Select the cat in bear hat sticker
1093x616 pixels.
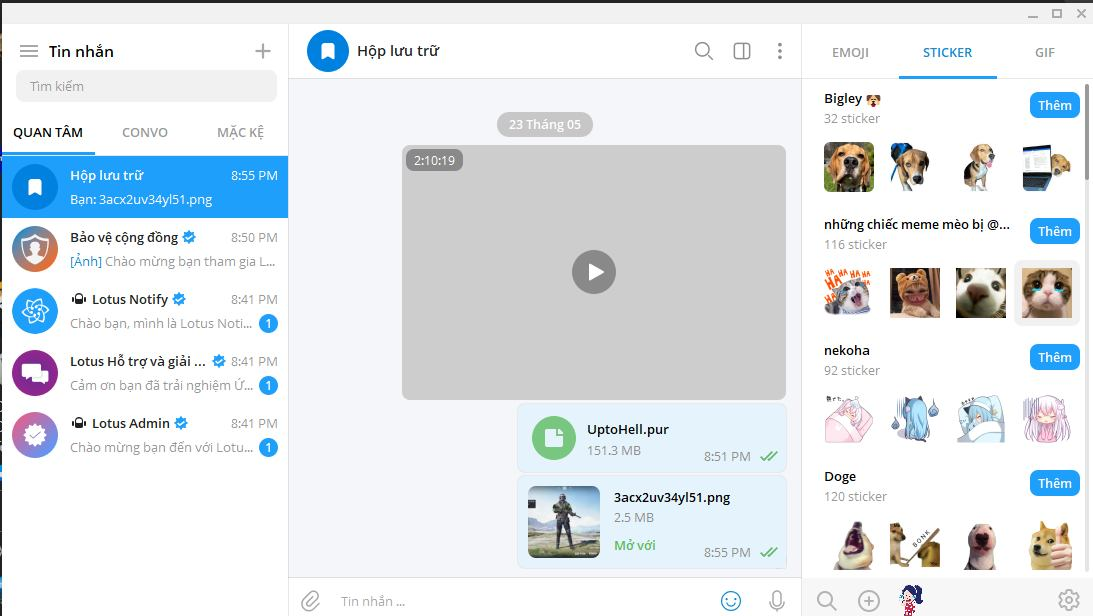(x=915, y=293)
